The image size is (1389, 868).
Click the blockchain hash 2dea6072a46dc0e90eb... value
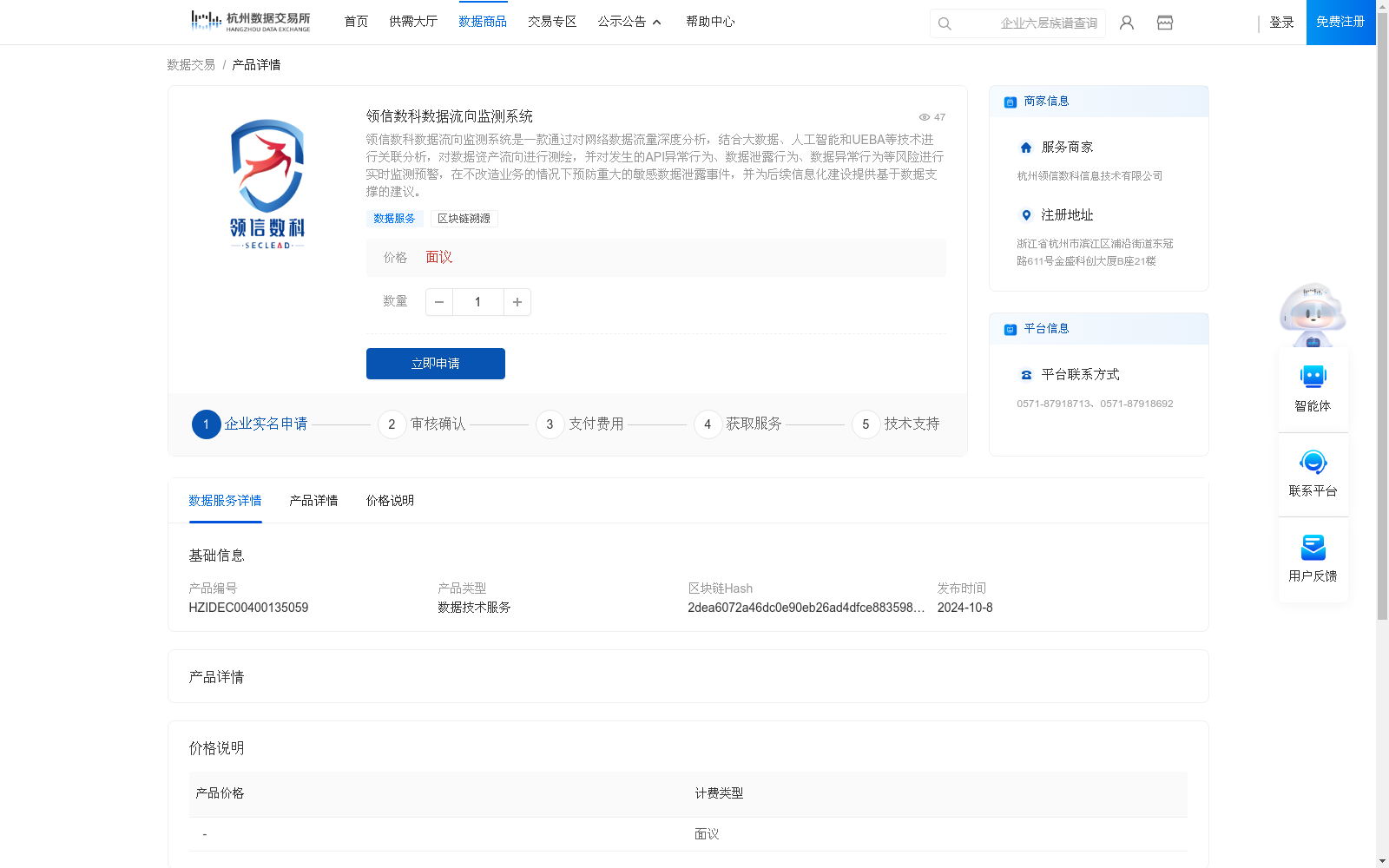click(x=806, y=608)
